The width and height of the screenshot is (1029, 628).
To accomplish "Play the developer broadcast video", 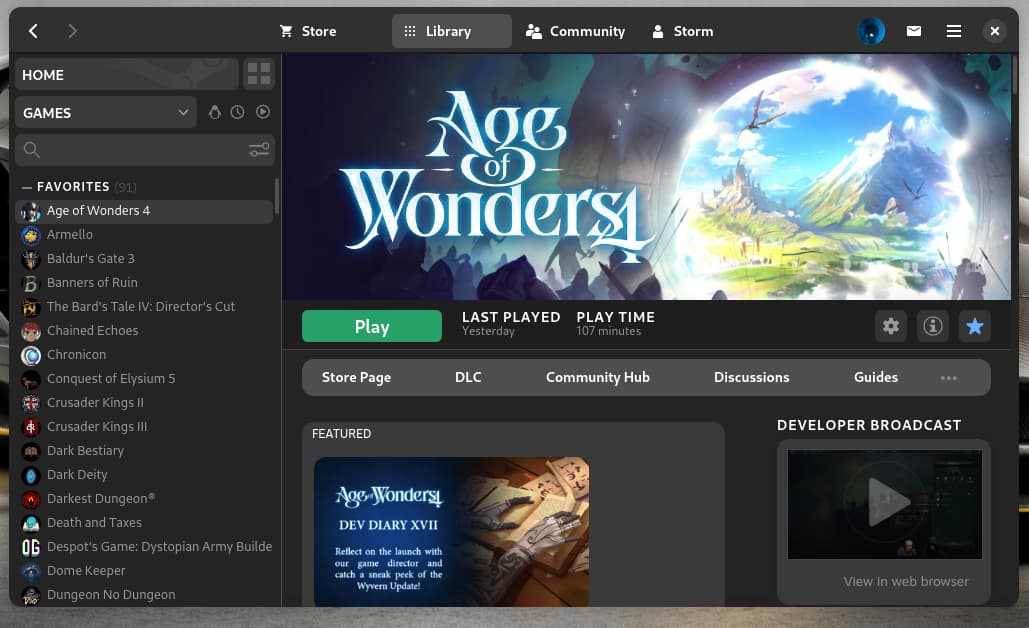I will (x=885, y=504).
